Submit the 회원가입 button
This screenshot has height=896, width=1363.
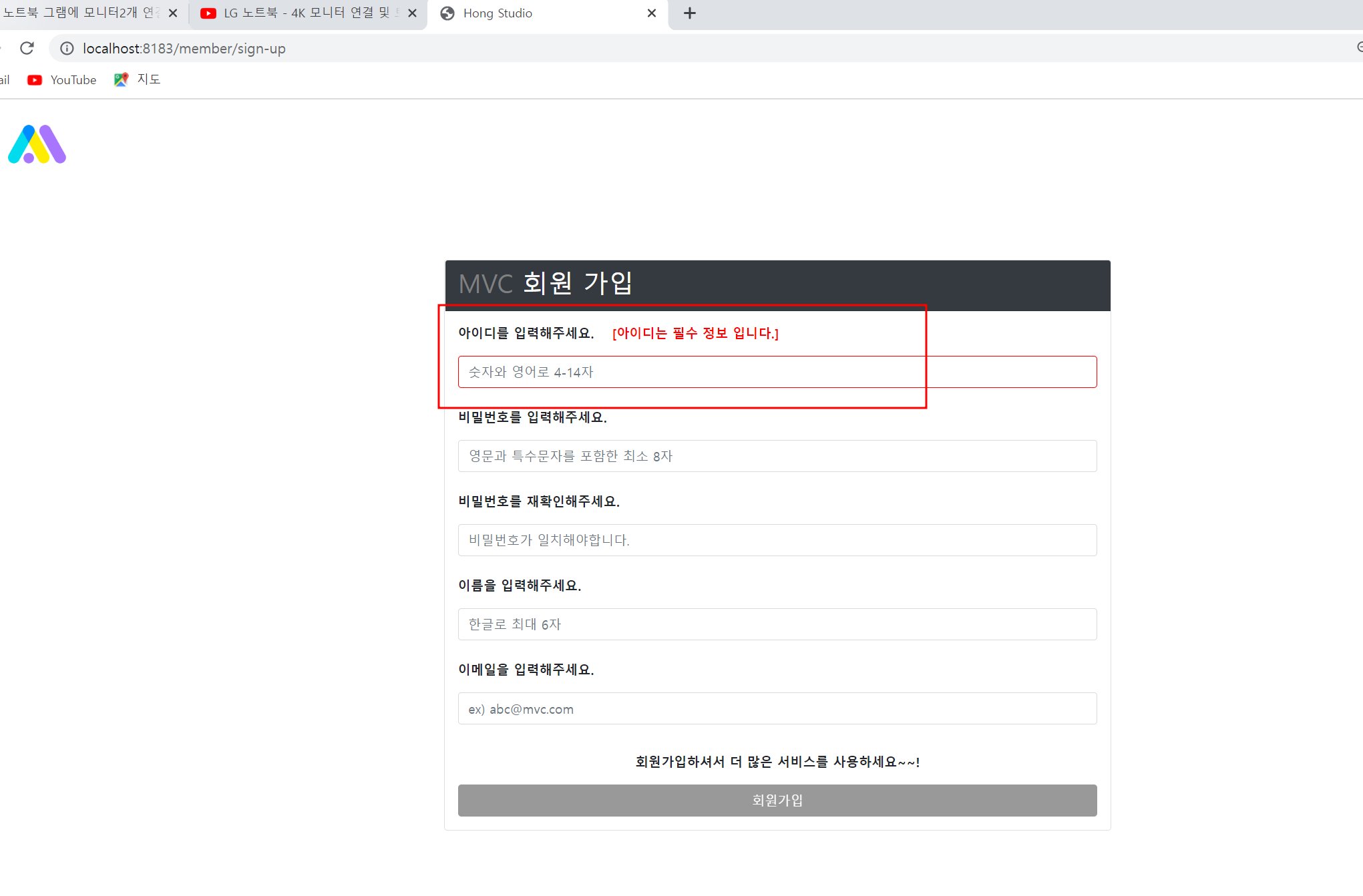coord(777,801)
